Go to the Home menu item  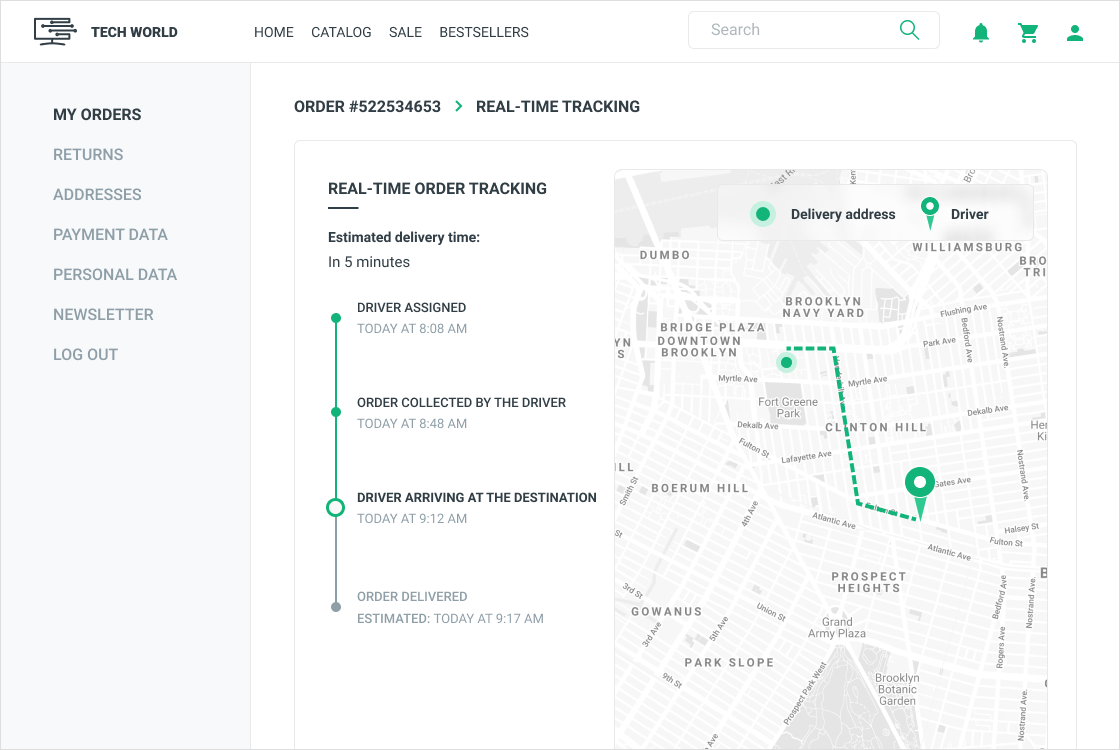coord(274,32)
